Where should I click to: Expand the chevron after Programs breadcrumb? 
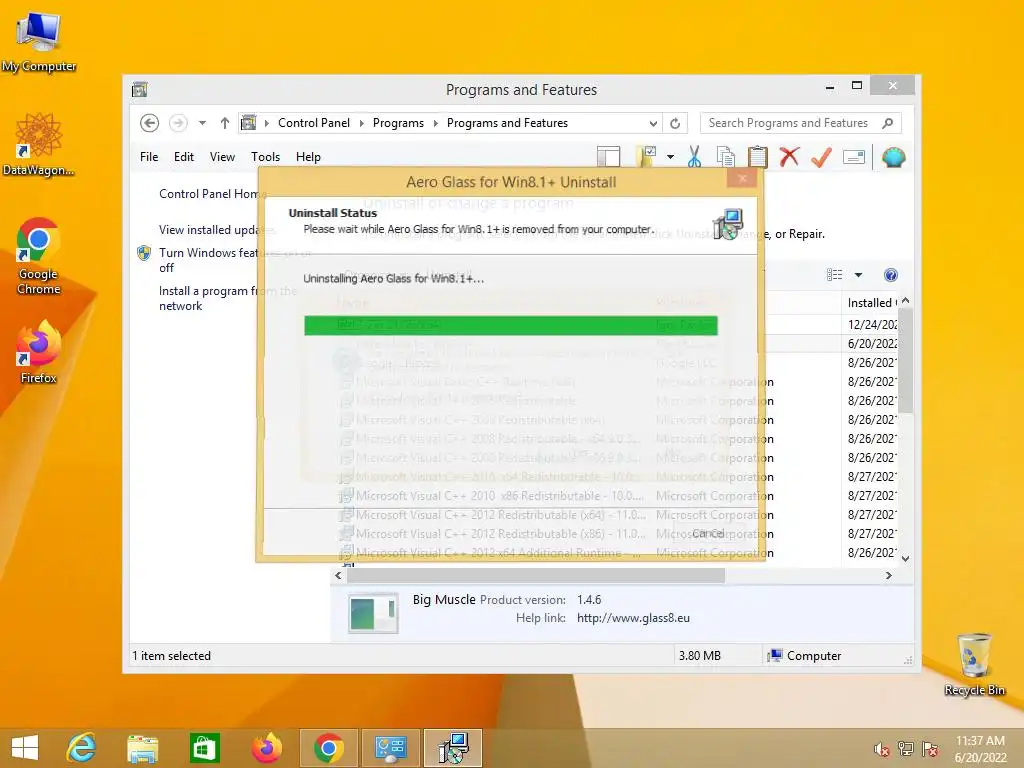[436, 123]
